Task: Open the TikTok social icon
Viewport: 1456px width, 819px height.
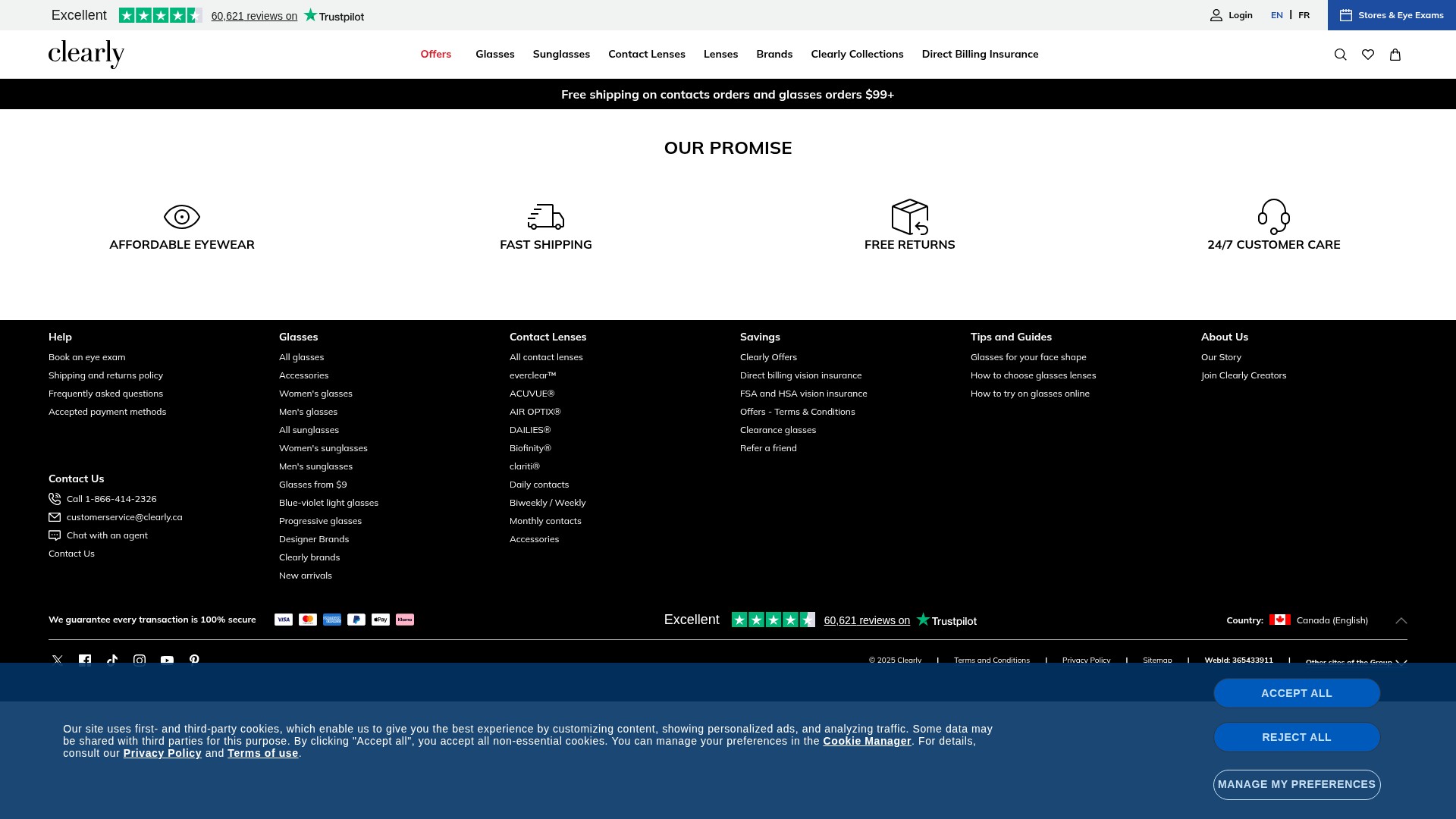Action: [x=112, y=661]
